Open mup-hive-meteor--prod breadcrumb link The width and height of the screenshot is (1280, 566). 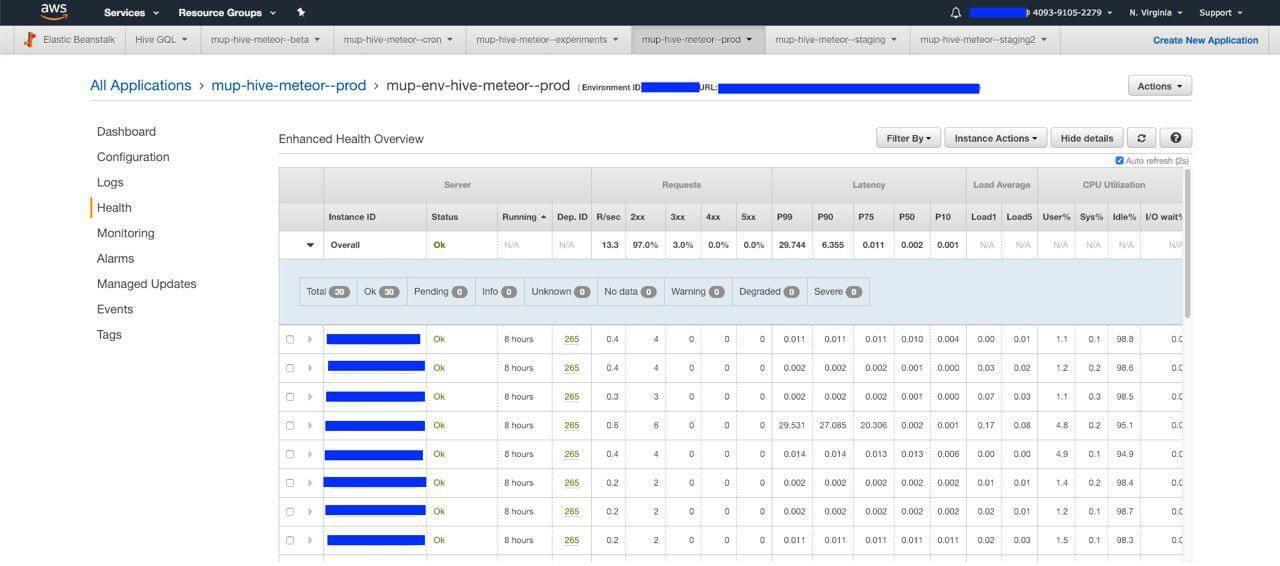click(288, 86)
